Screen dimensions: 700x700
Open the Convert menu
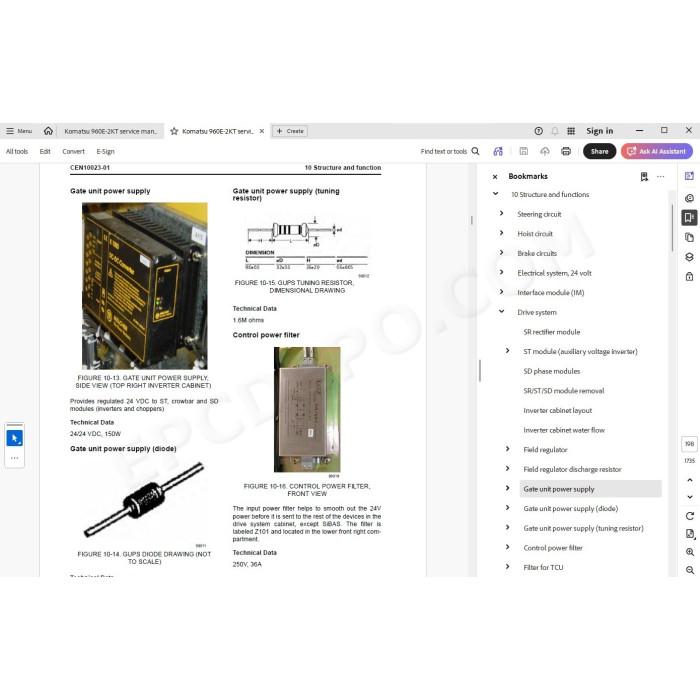(74, 151)
